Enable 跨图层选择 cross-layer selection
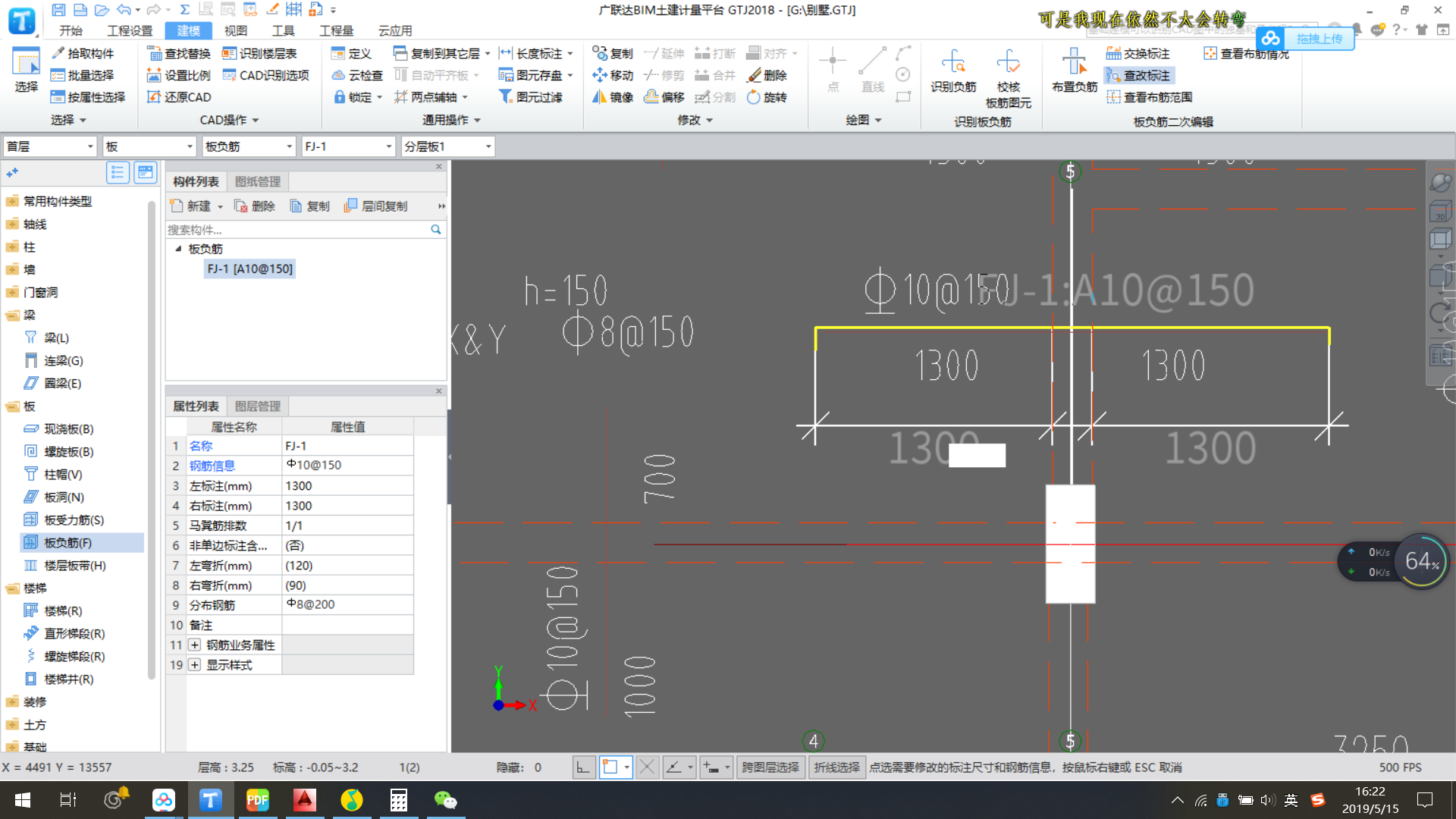The image size is (1456, 819). click(x=770, y=767)
